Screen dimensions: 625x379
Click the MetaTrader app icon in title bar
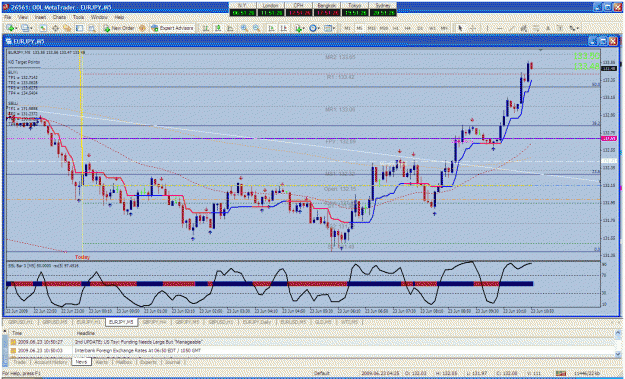click(x=6, y=7)
